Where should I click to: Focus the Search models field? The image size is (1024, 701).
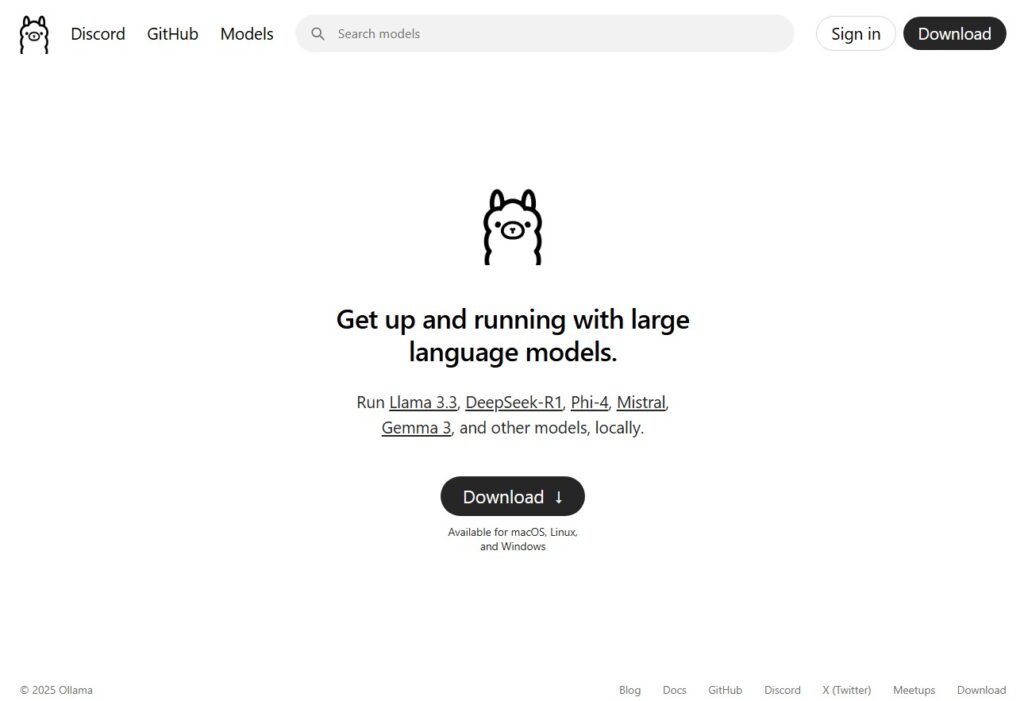coord(545,33)
